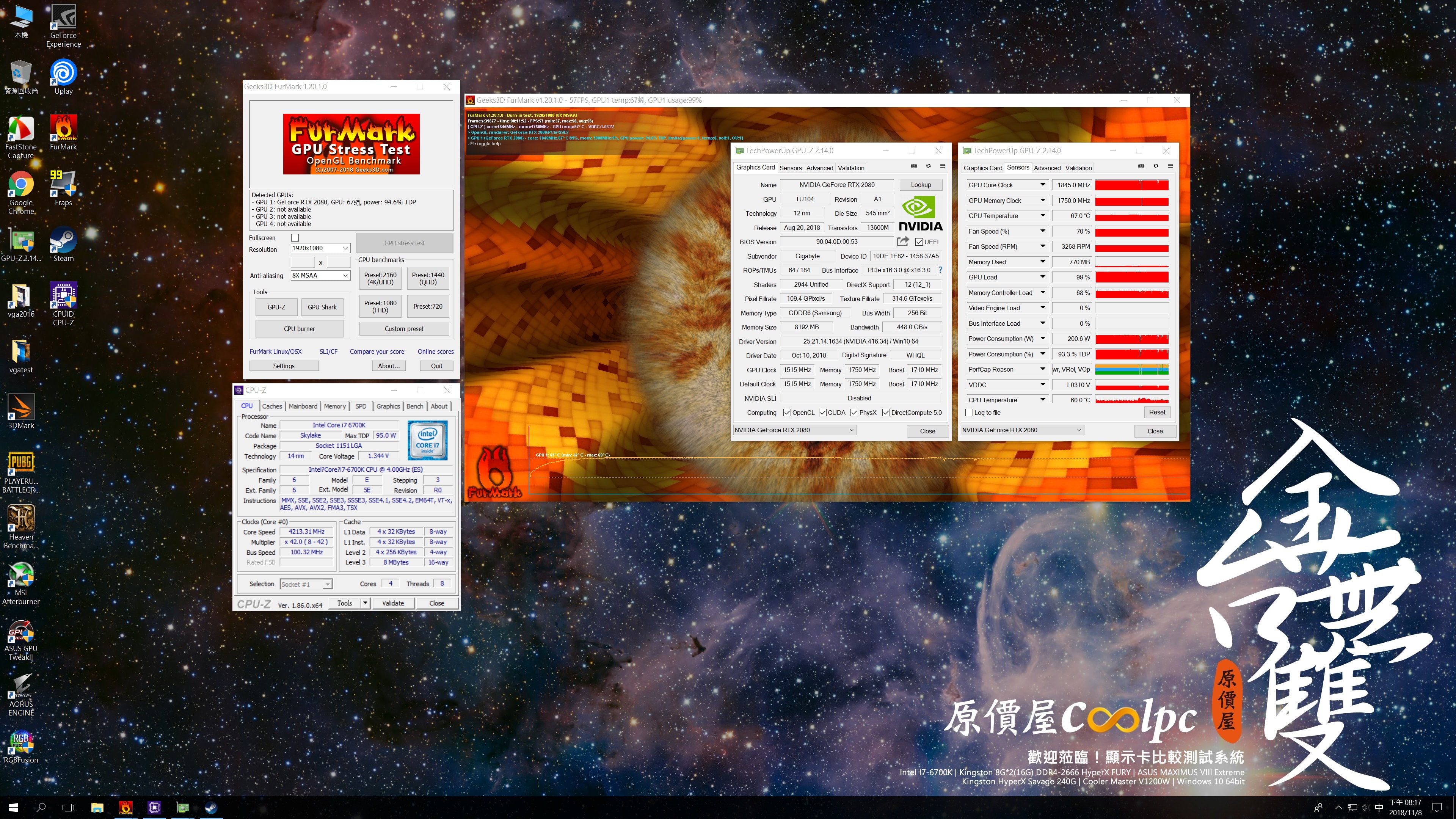The height and width of the screenshot is (819, 1456).
Task: Open the hamburger menu in GPU-Z Graphics Card window
Action: 942,166
